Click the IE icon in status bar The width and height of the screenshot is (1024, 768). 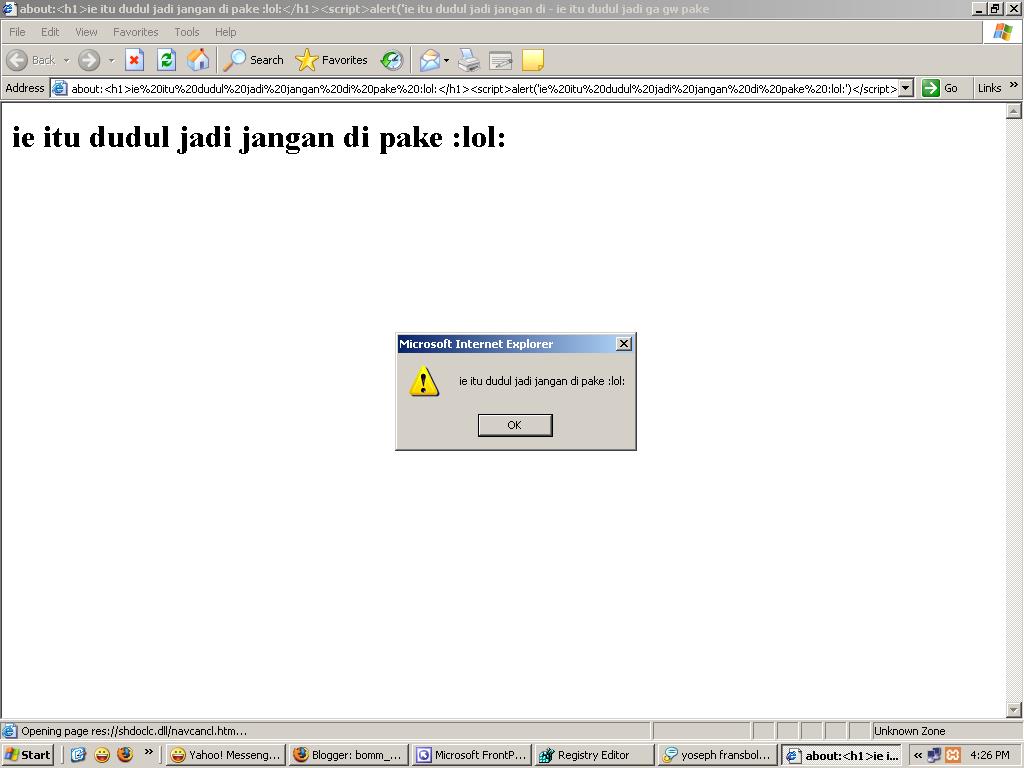pyautogui.click(x=9, y=731)
